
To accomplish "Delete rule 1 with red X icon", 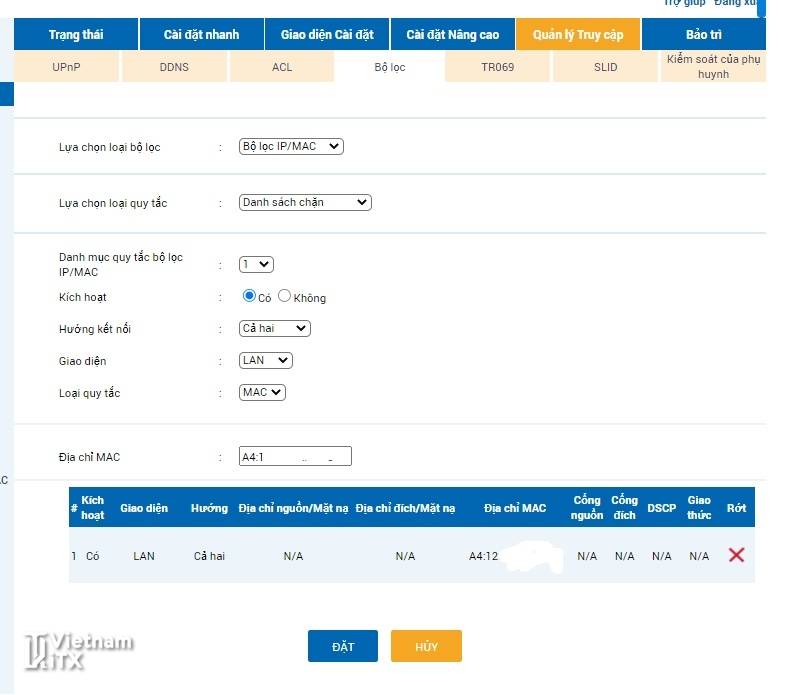I will click(736, 555).
